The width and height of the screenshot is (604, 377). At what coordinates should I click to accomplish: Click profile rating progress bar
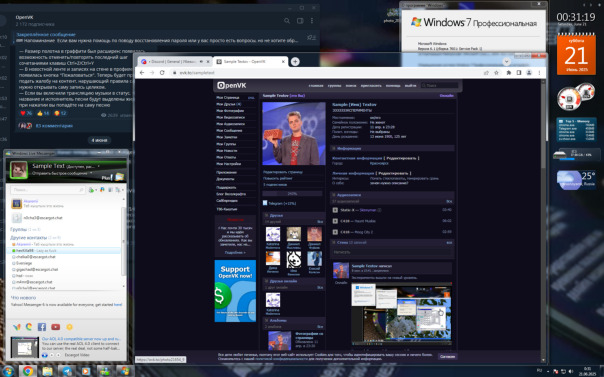pos(292,194)
